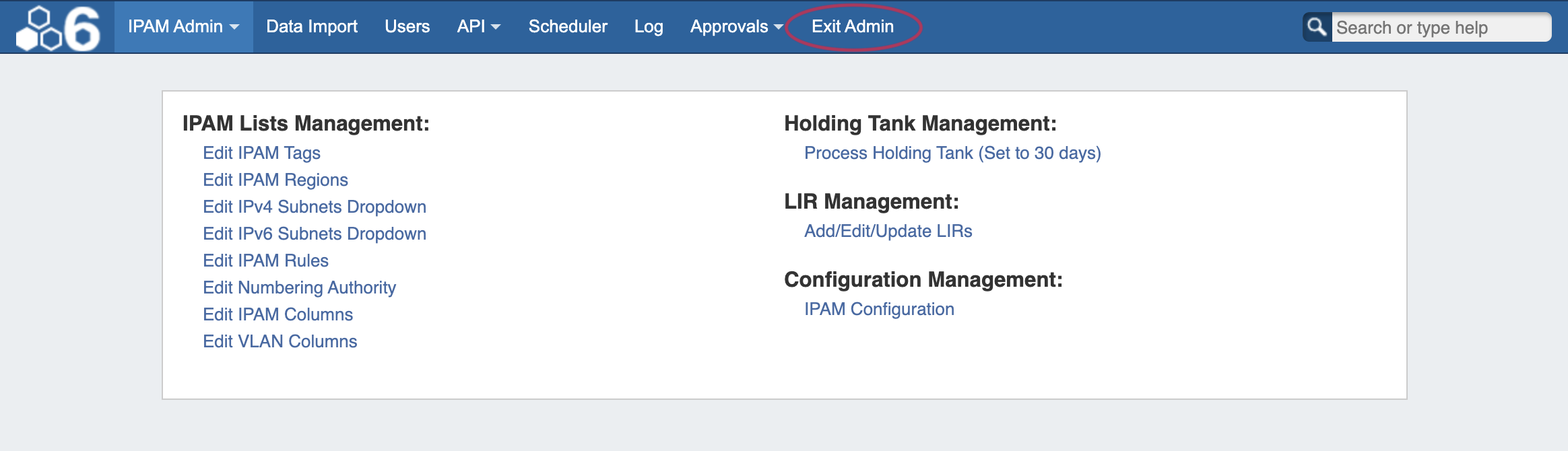This screenshot has width=1568, height=451.
Task: Select Edit IPv4 Subnets Dropdown link
Action: tap(315, 207)
